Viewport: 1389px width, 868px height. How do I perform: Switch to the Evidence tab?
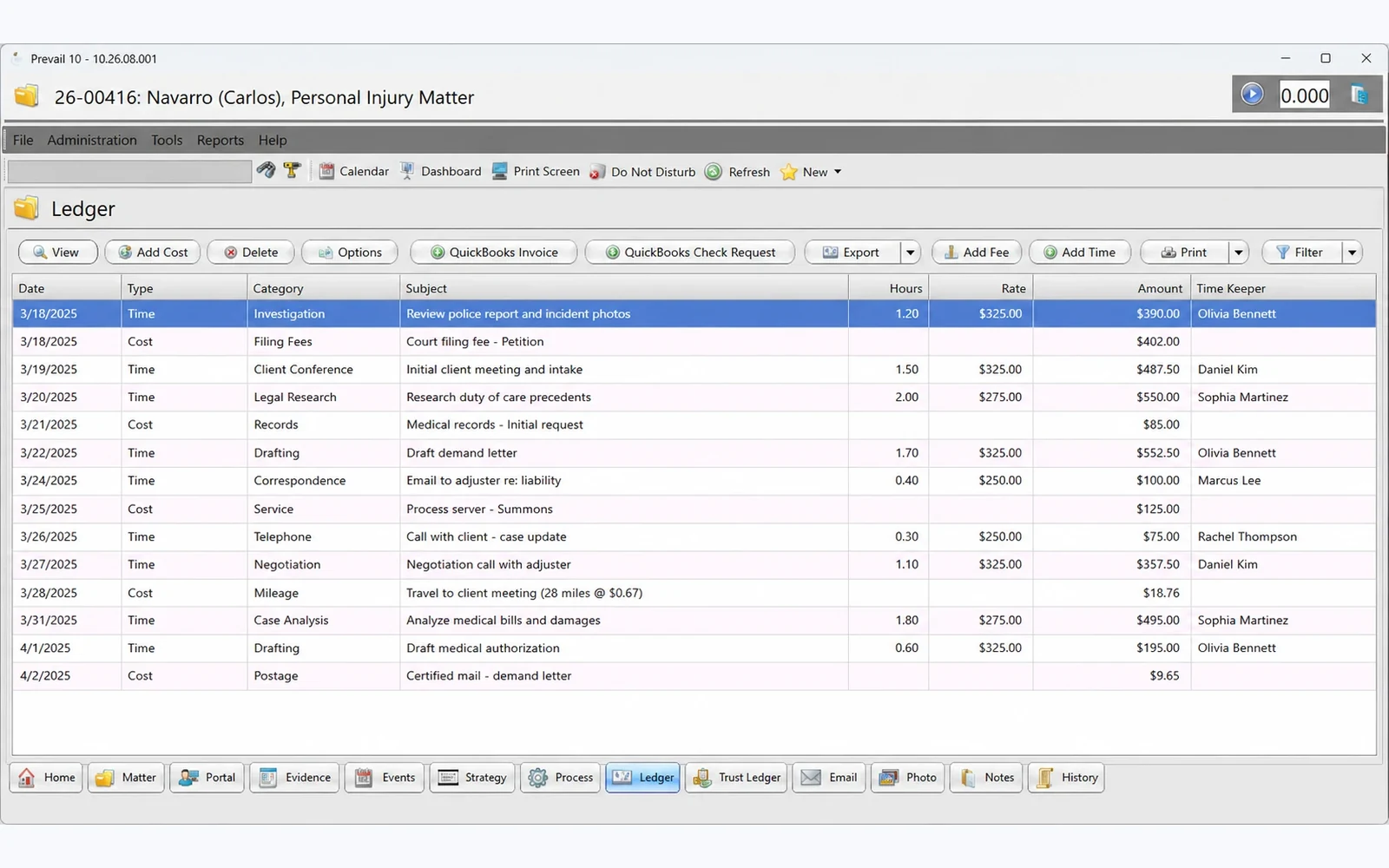tap(295, 778)
